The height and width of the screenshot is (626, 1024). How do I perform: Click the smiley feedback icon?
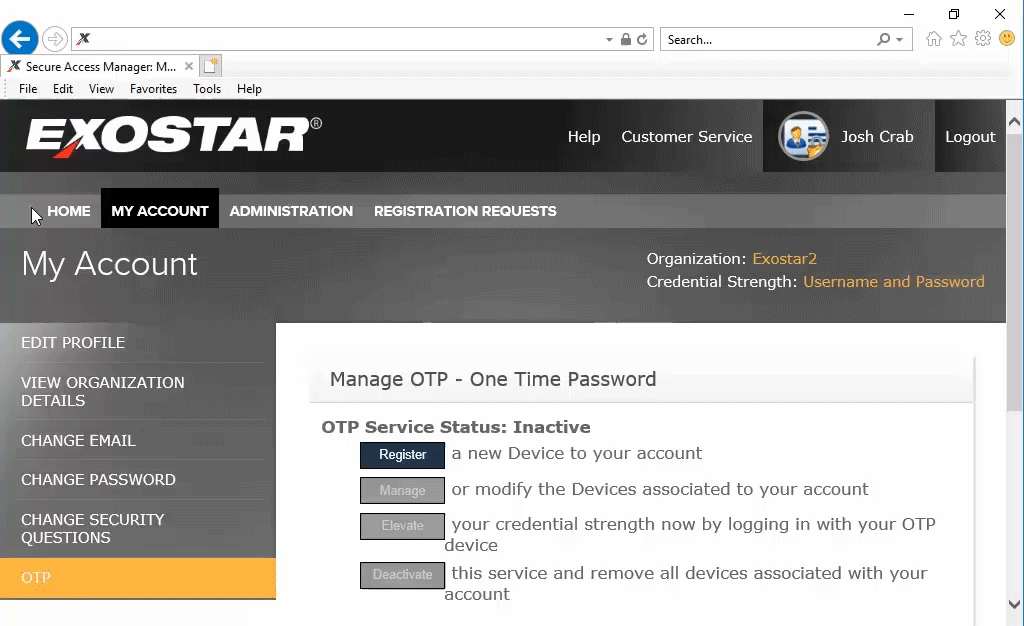click(x=1007, y=39)
